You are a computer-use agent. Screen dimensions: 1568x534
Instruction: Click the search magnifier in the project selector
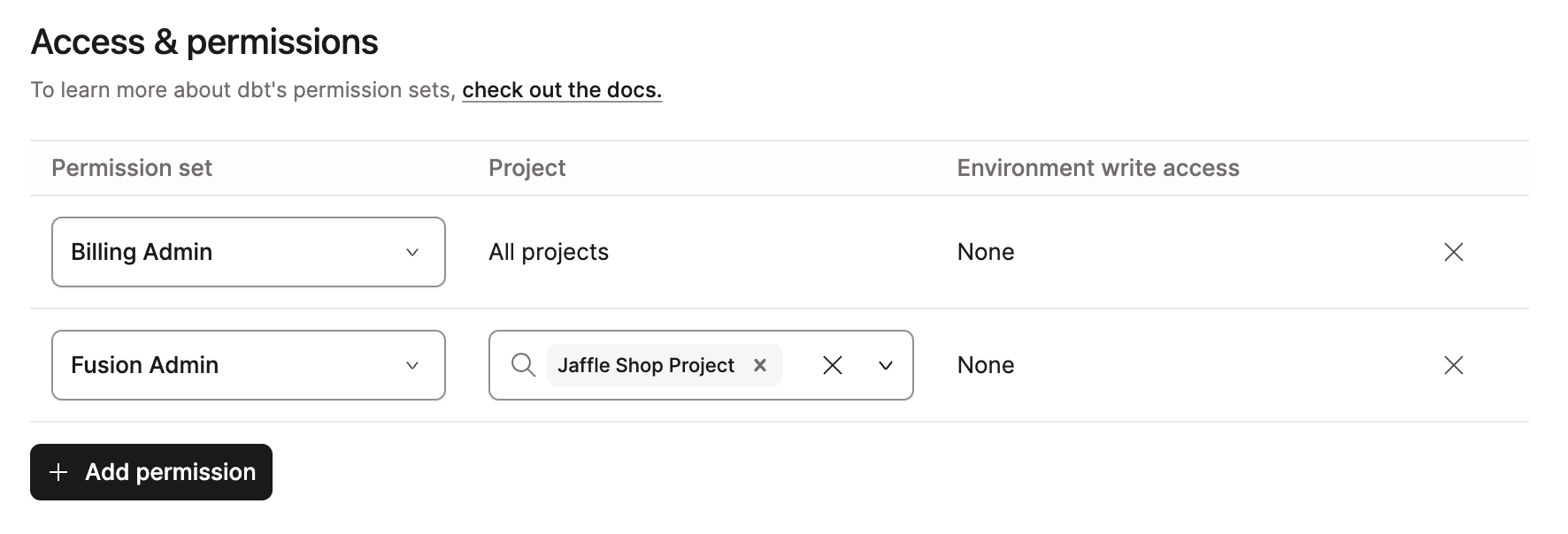click(522, 365)
